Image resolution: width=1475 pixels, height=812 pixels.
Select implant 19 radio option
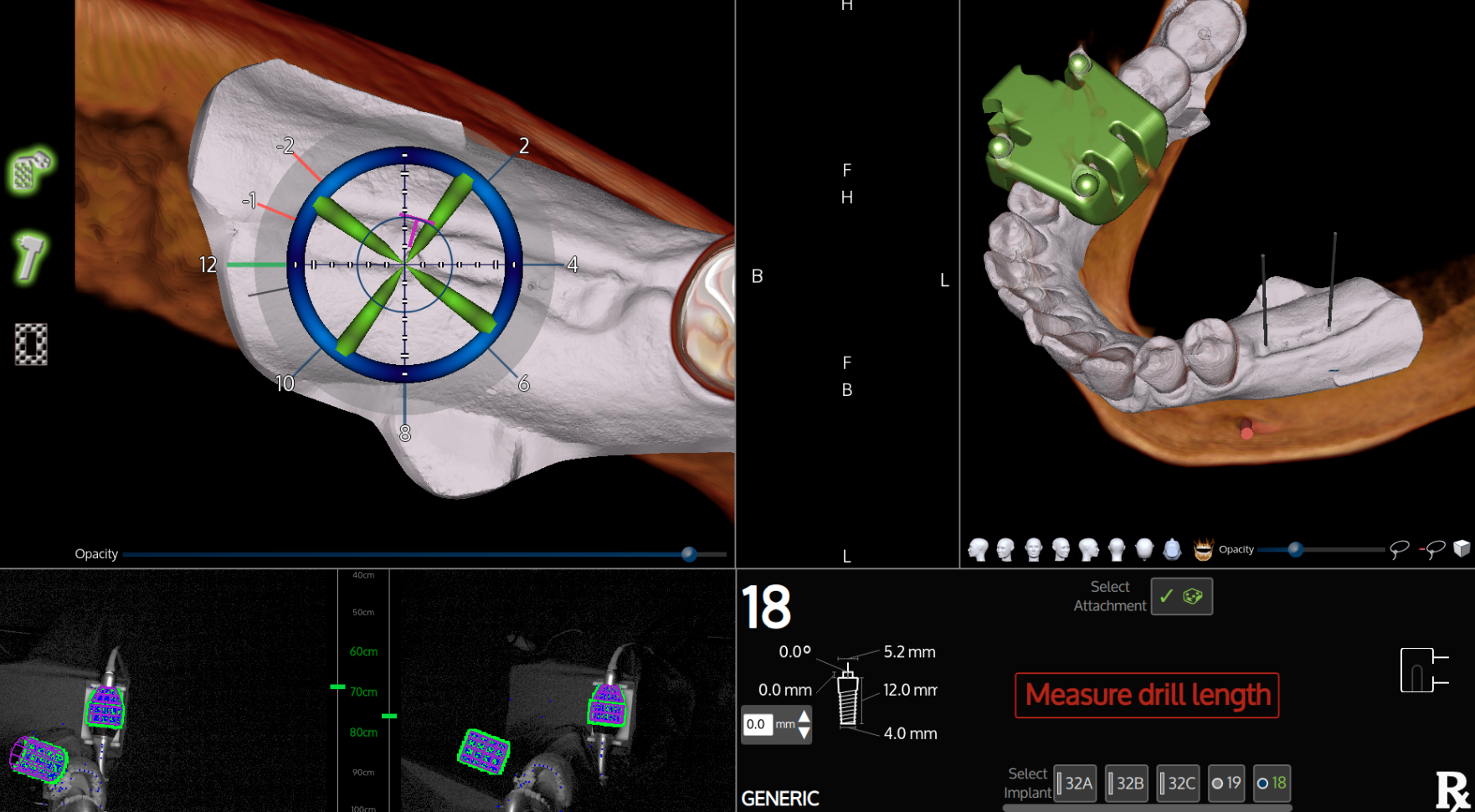(1226, 784)
